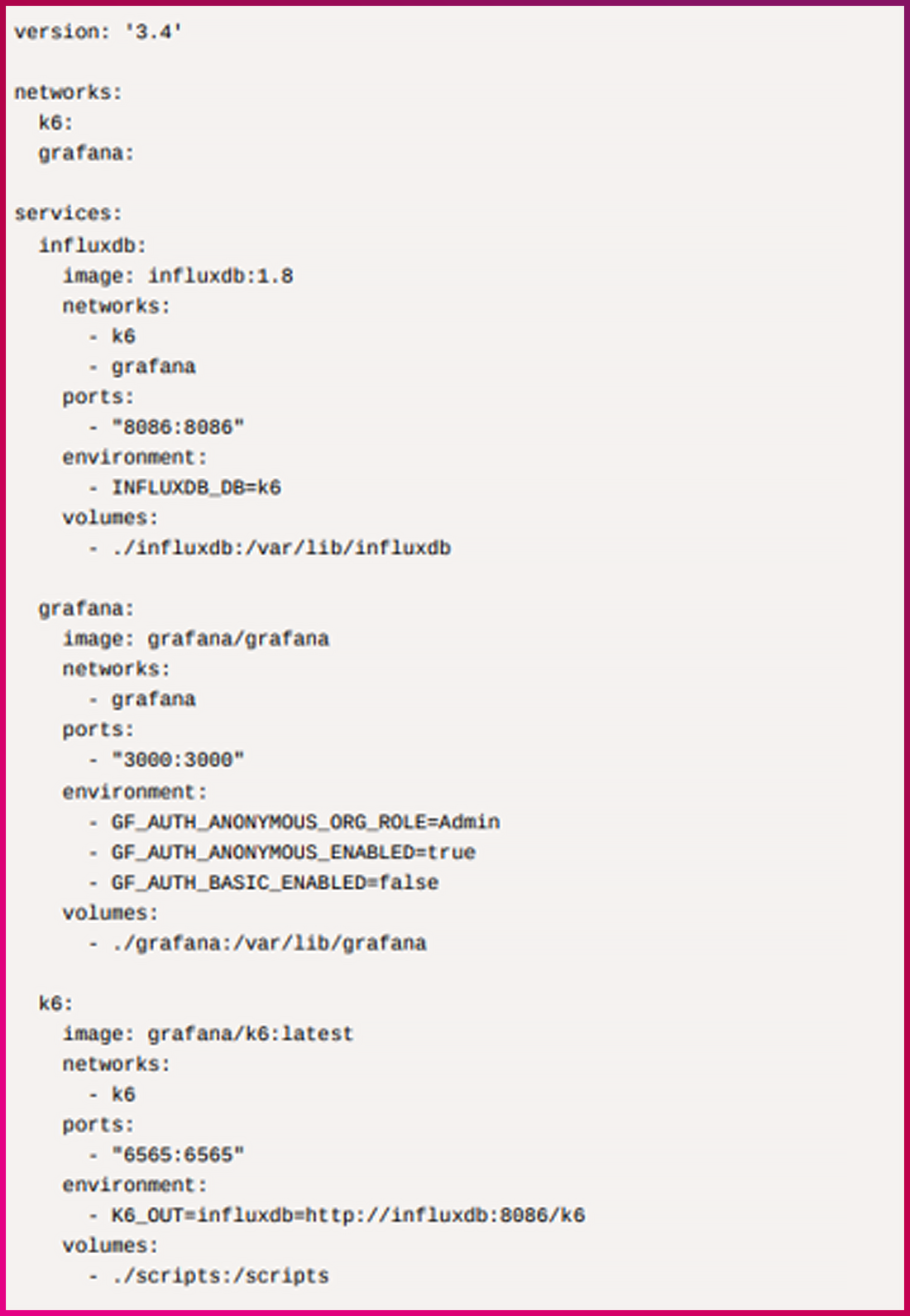Click the image grafana/grafana line
Screen dimensions: 910x1316
click(x=196, y=639)
